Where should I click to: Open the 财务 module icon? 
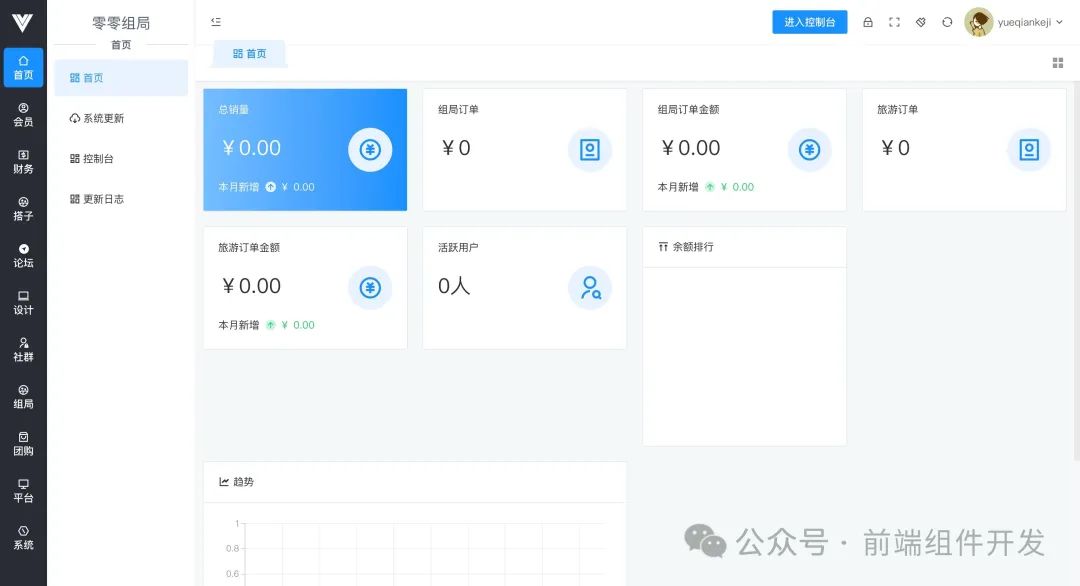[x=23, y=160]
